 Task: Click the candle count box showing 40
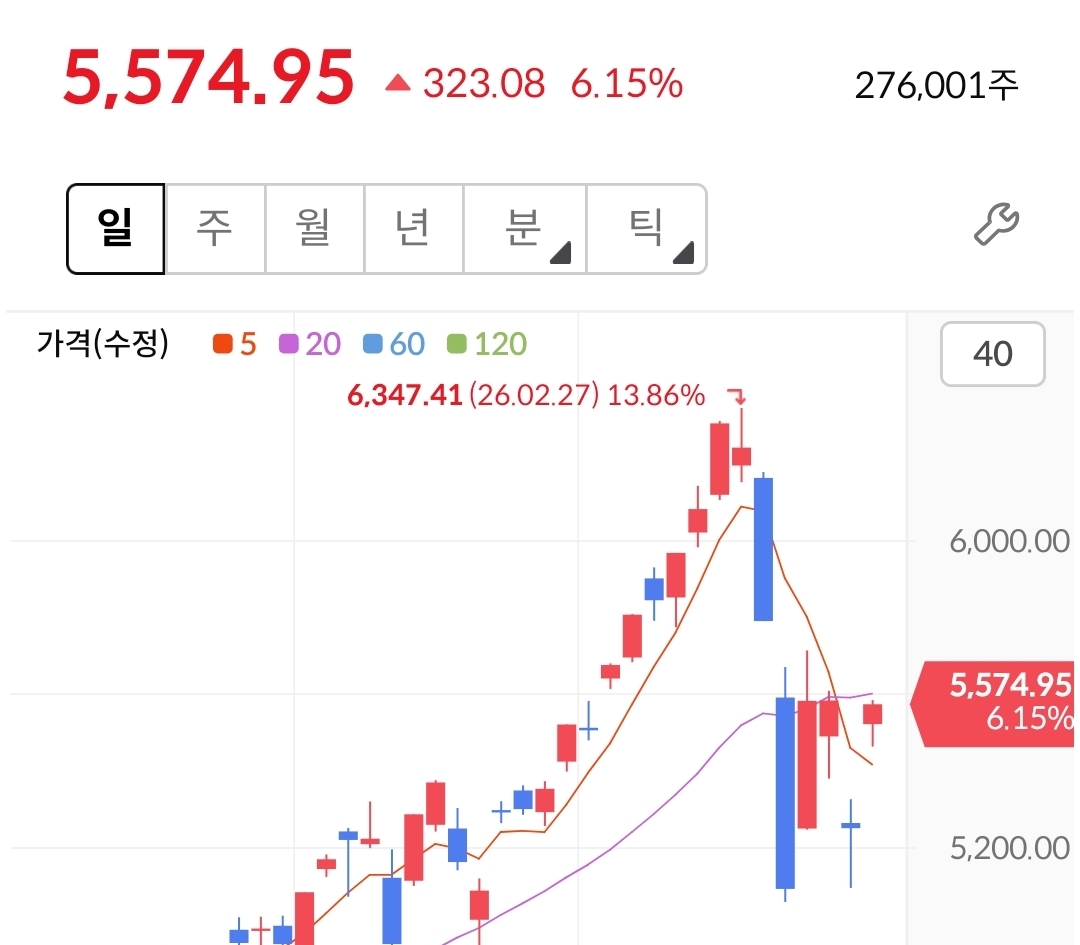tap(992, 353)
